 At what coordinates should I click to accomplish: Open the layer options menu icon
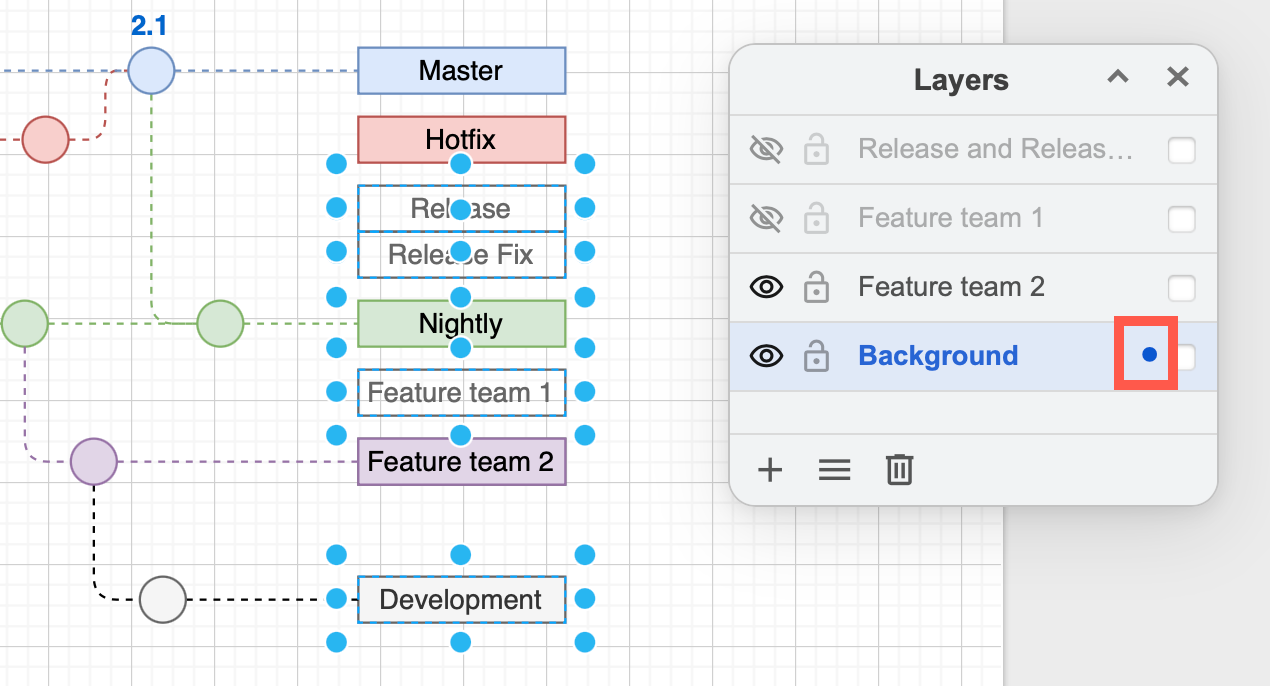click(x=834, y=469)
